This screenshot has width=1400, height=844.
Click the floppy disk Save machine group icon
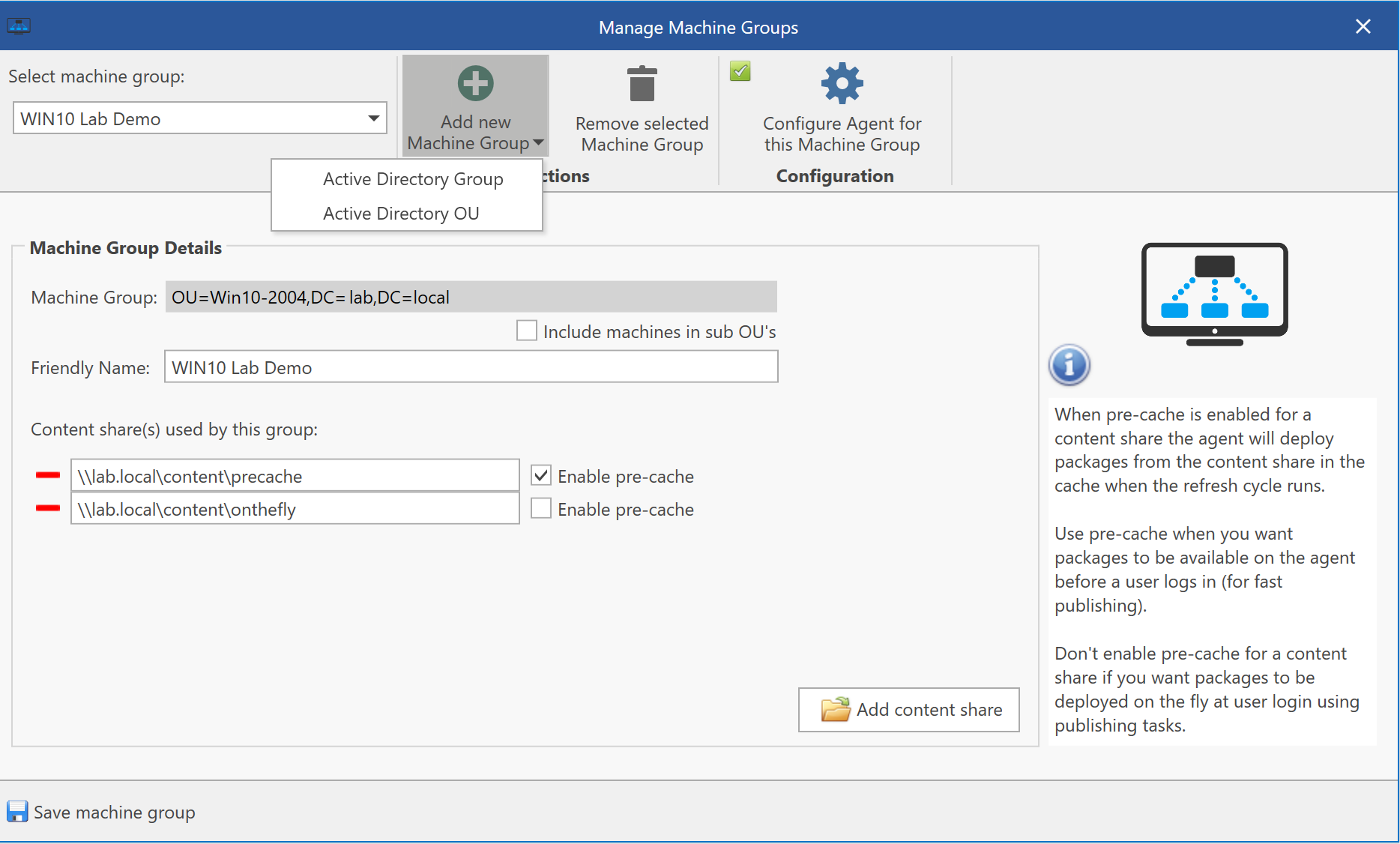(x=17, y=812)
